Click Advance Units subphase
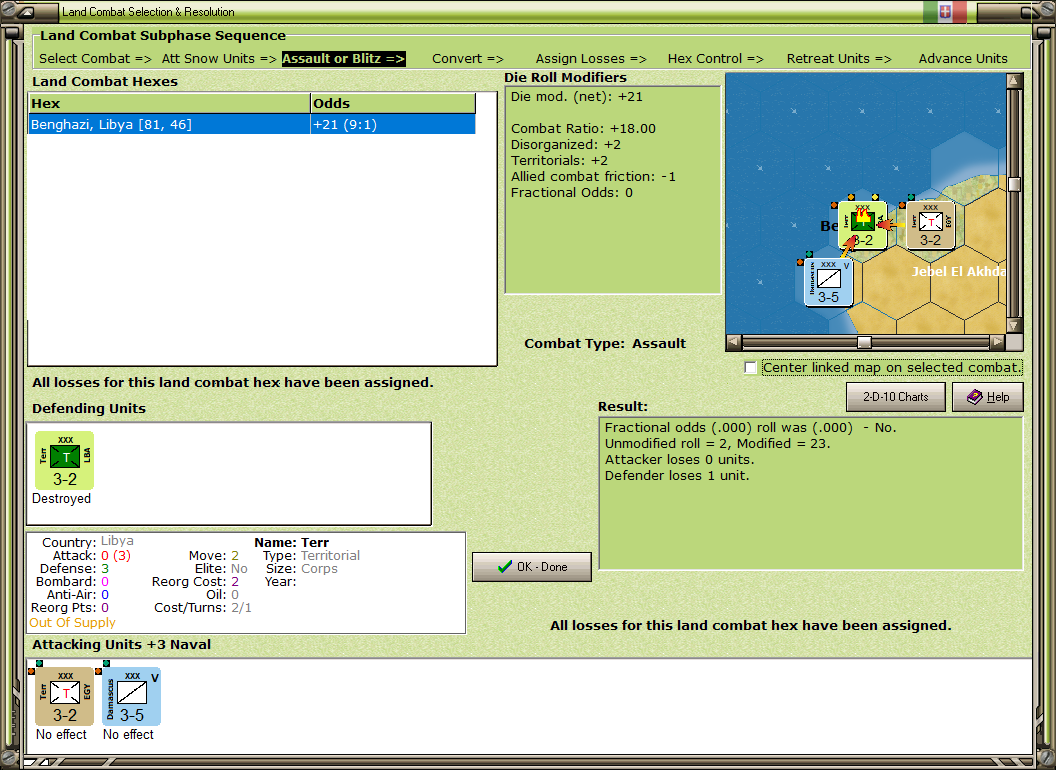1056x770 pixels. (963, 59)
